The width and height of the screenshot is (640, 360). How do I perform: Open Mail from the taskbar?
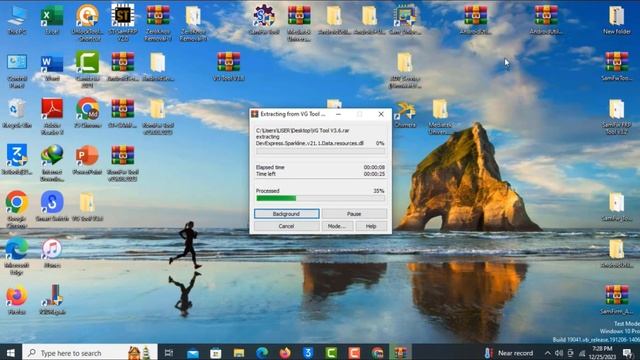pyautogui.click(x=193, y=353)
